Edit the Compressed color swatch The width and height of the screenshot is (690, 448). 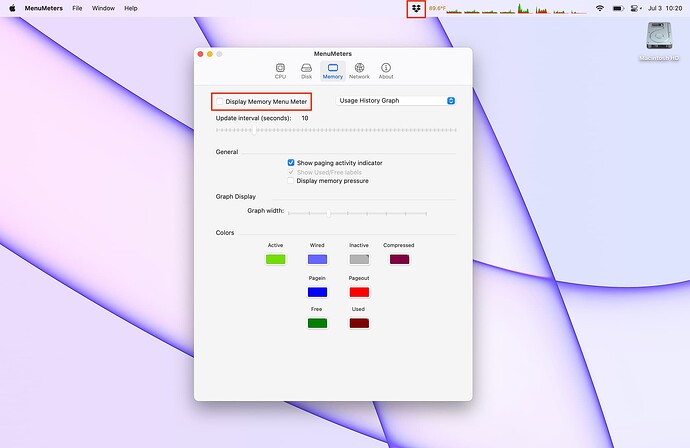[400, 259]
